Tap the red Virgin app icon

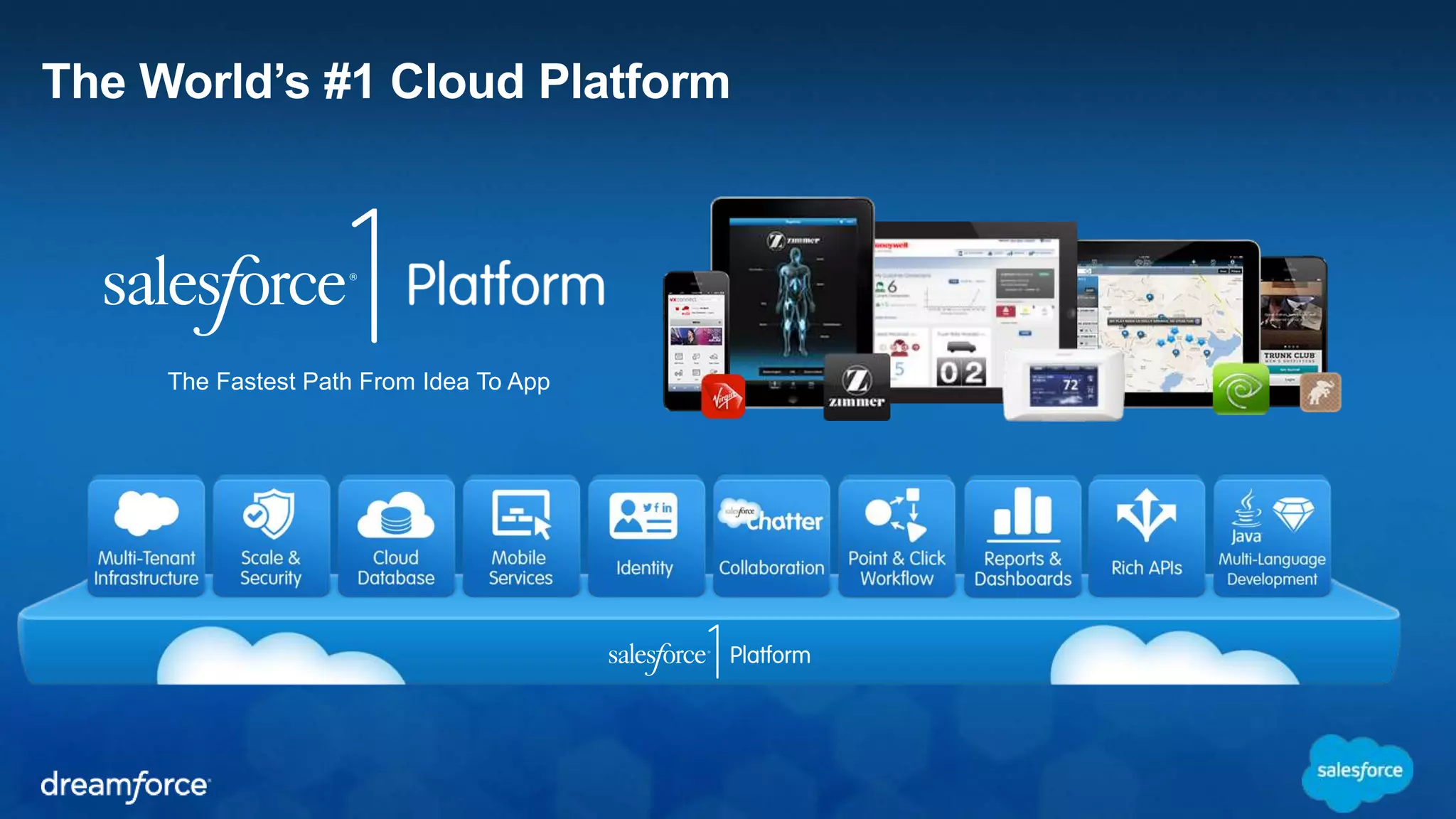click(723, 396)
